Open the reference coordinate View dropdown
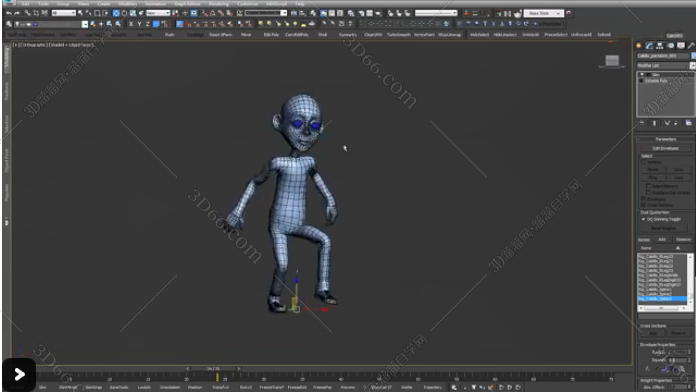 pos(158,13)
